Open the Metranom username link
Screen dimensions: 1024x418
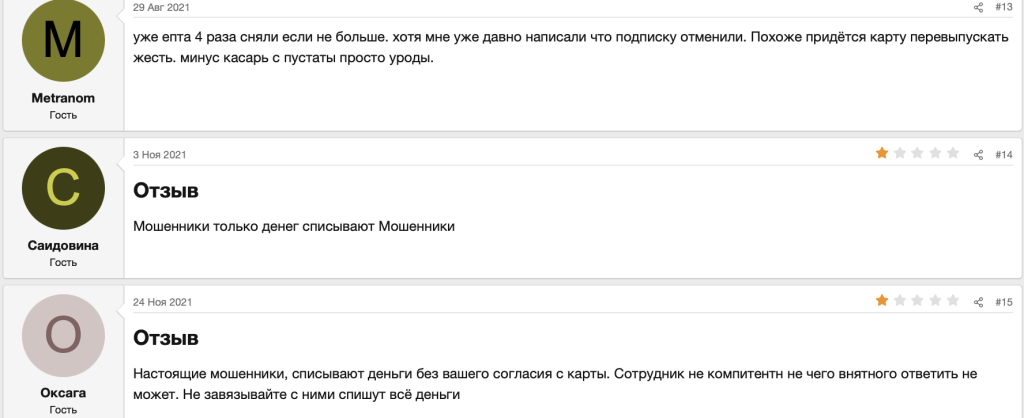click(63, 98)
